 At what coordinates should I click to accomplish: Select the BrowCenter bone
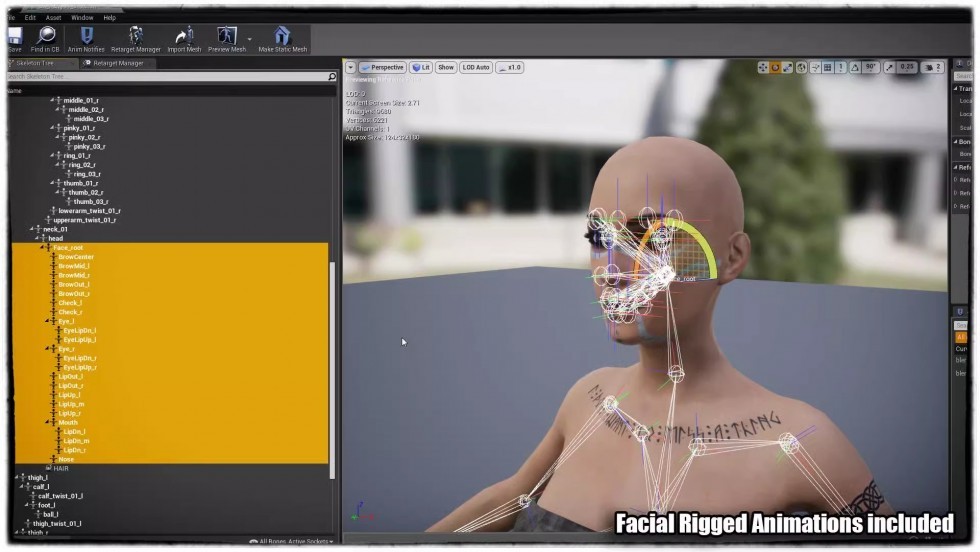click(x=76, y=257)
